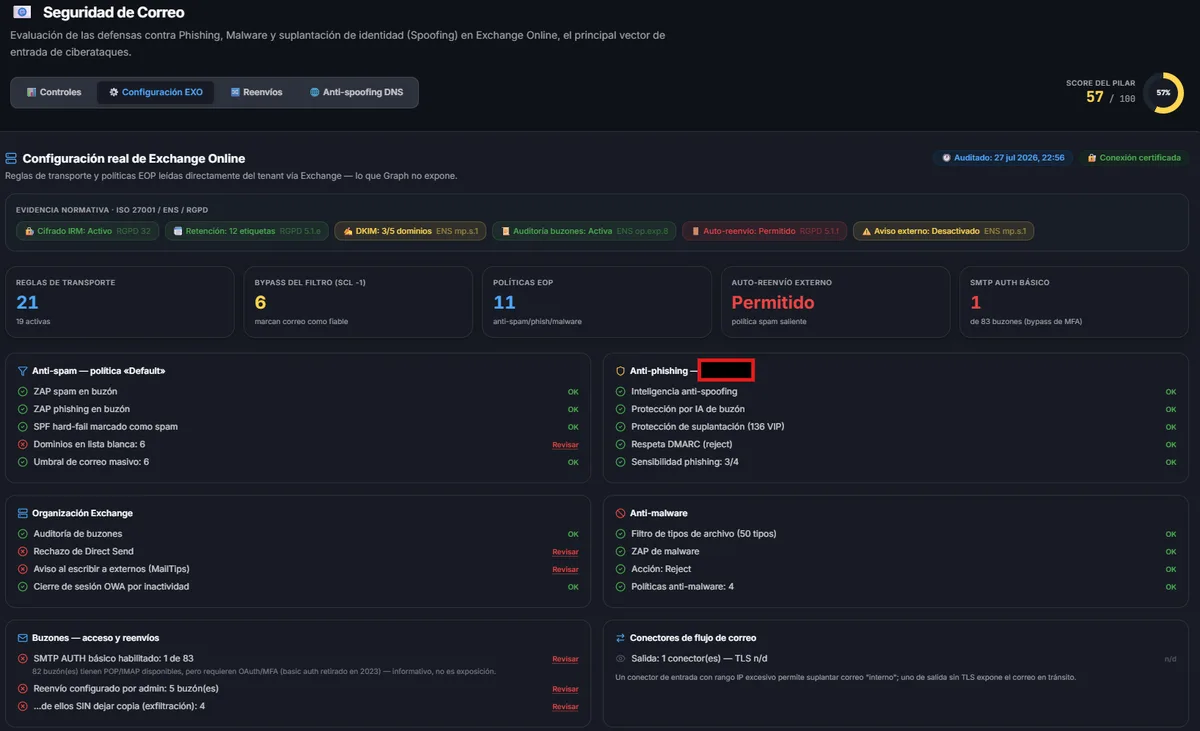The height and width of the screenshot is (731, 1200).
Task: Click error icon for Rechazo de Direct Send
Action: tap(23, 552)
